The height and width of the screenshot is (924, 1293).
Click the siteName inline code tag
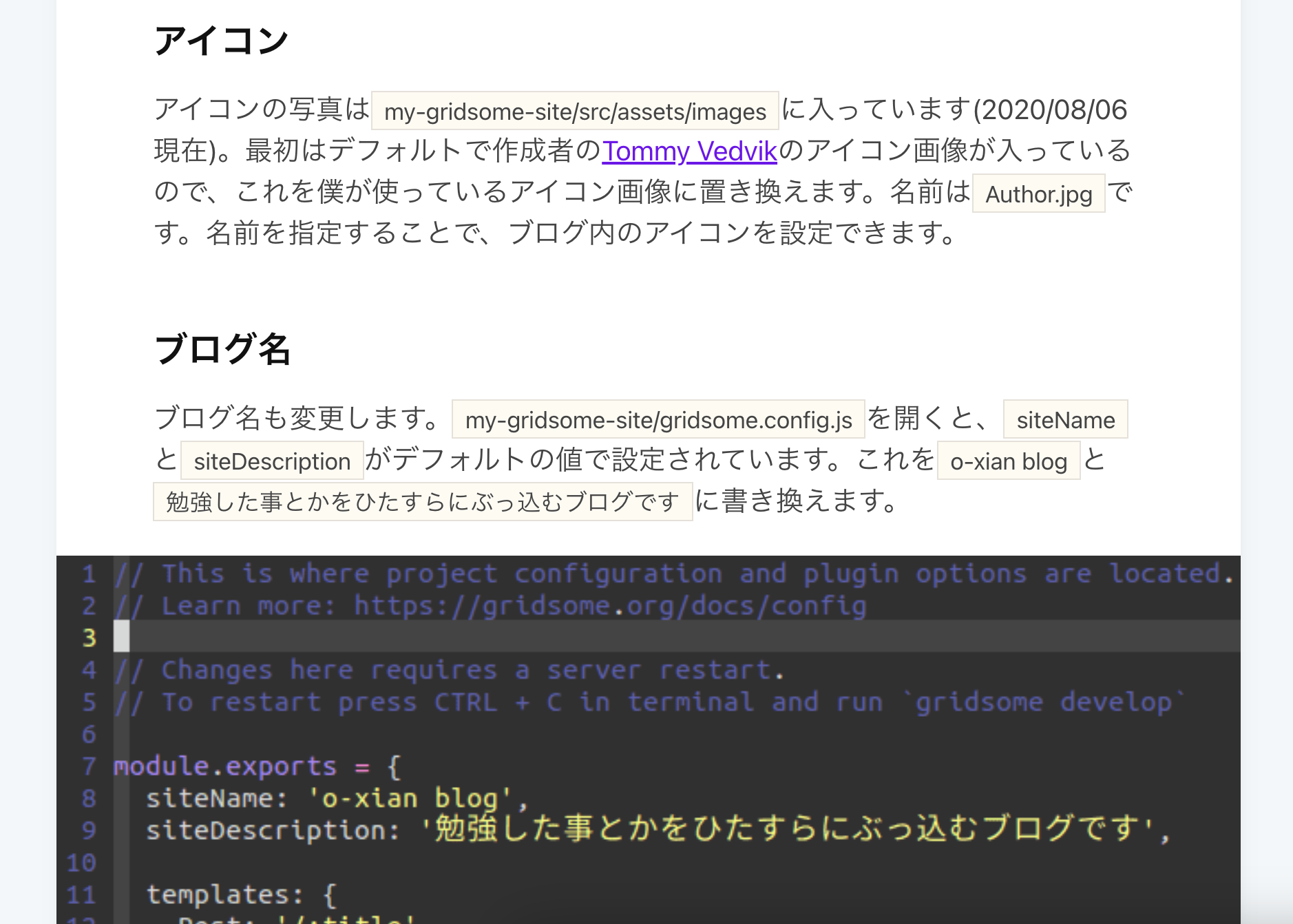(1066, 419)
